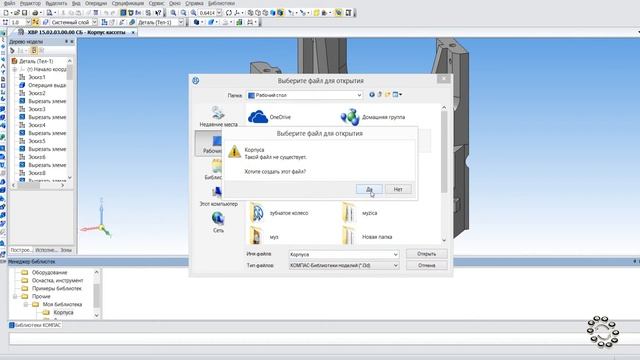
Task: Open the zoom scale 0.6414 dropdown
Action: click(219, 13)
